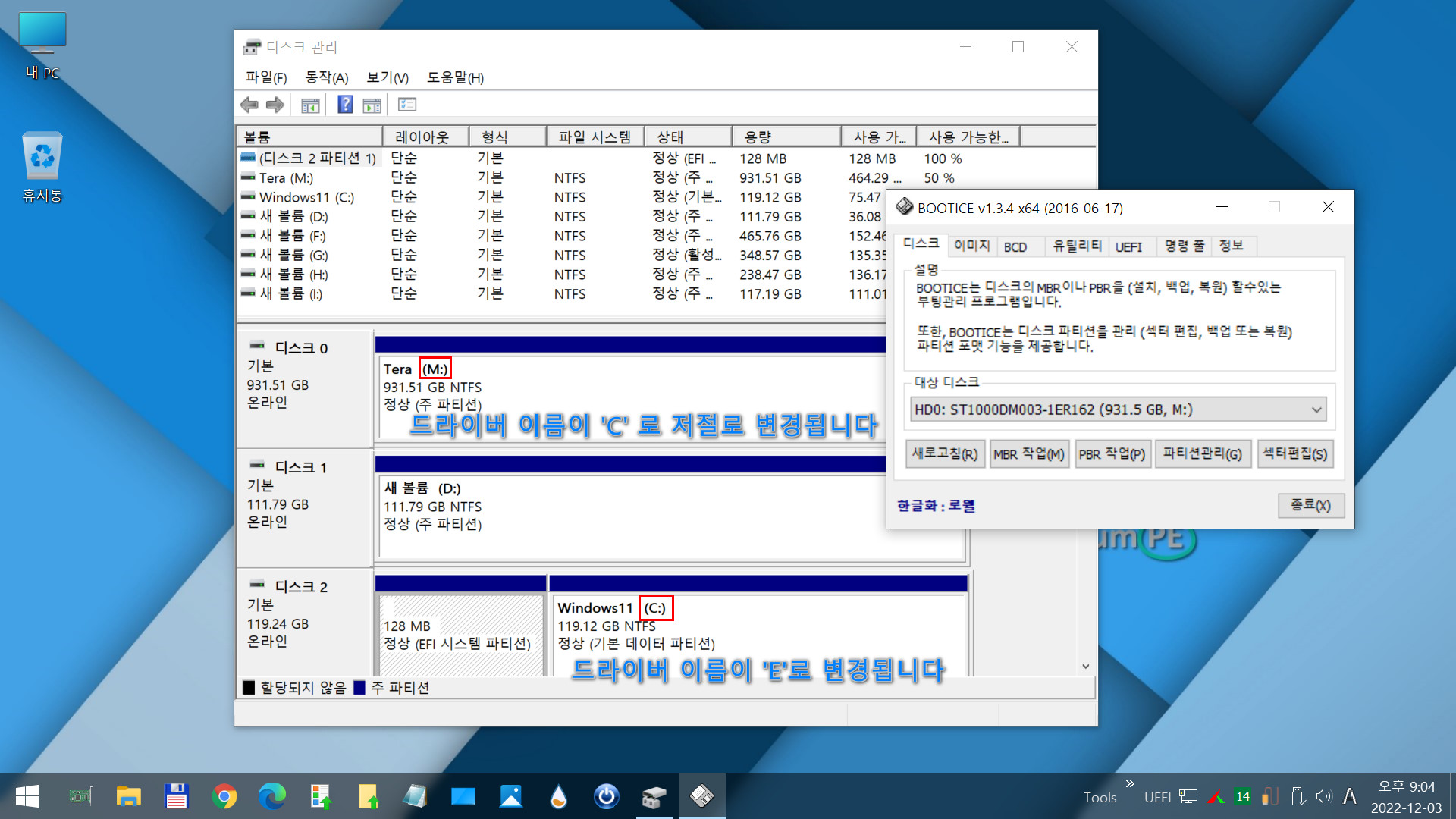Viewport: 1456px width, 819px height.
Task: Click the Forward arrow in Disk Management toolbar
Action: [275, 105]
